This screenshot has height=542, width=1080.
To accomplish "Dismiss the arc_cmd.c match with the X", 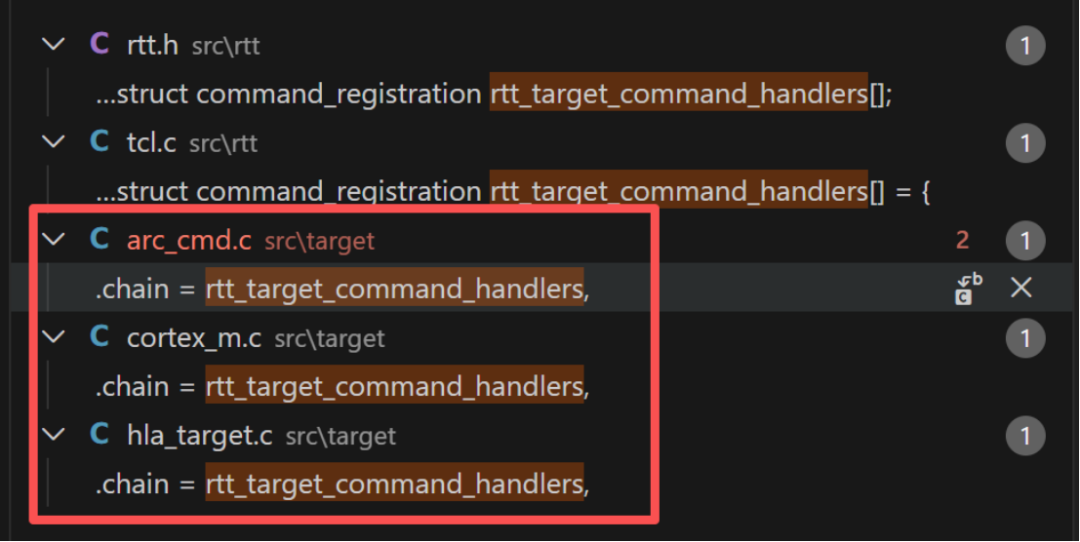I will pyautogui.click(x=1021, y=287).
